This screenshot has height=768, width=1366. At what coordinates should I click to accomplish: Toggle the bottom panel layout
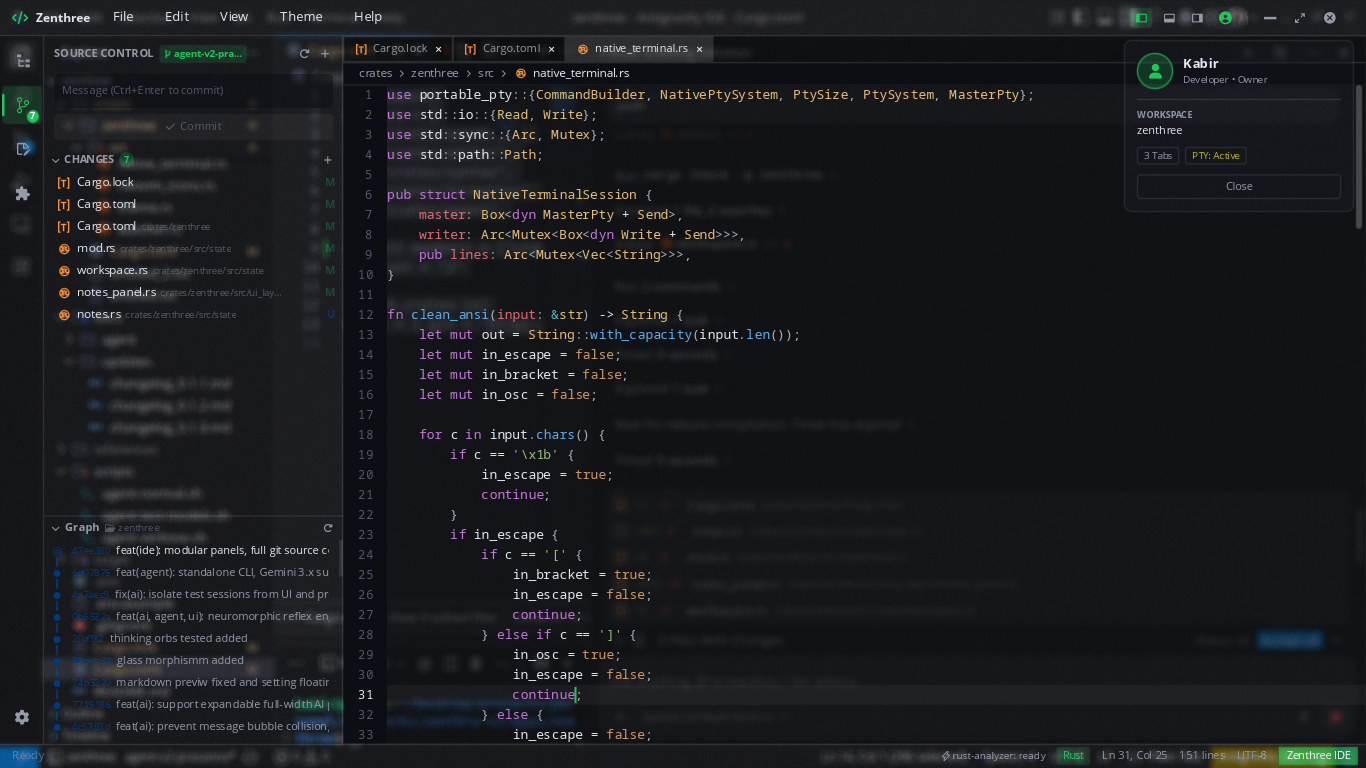(x=1169, y=18)
